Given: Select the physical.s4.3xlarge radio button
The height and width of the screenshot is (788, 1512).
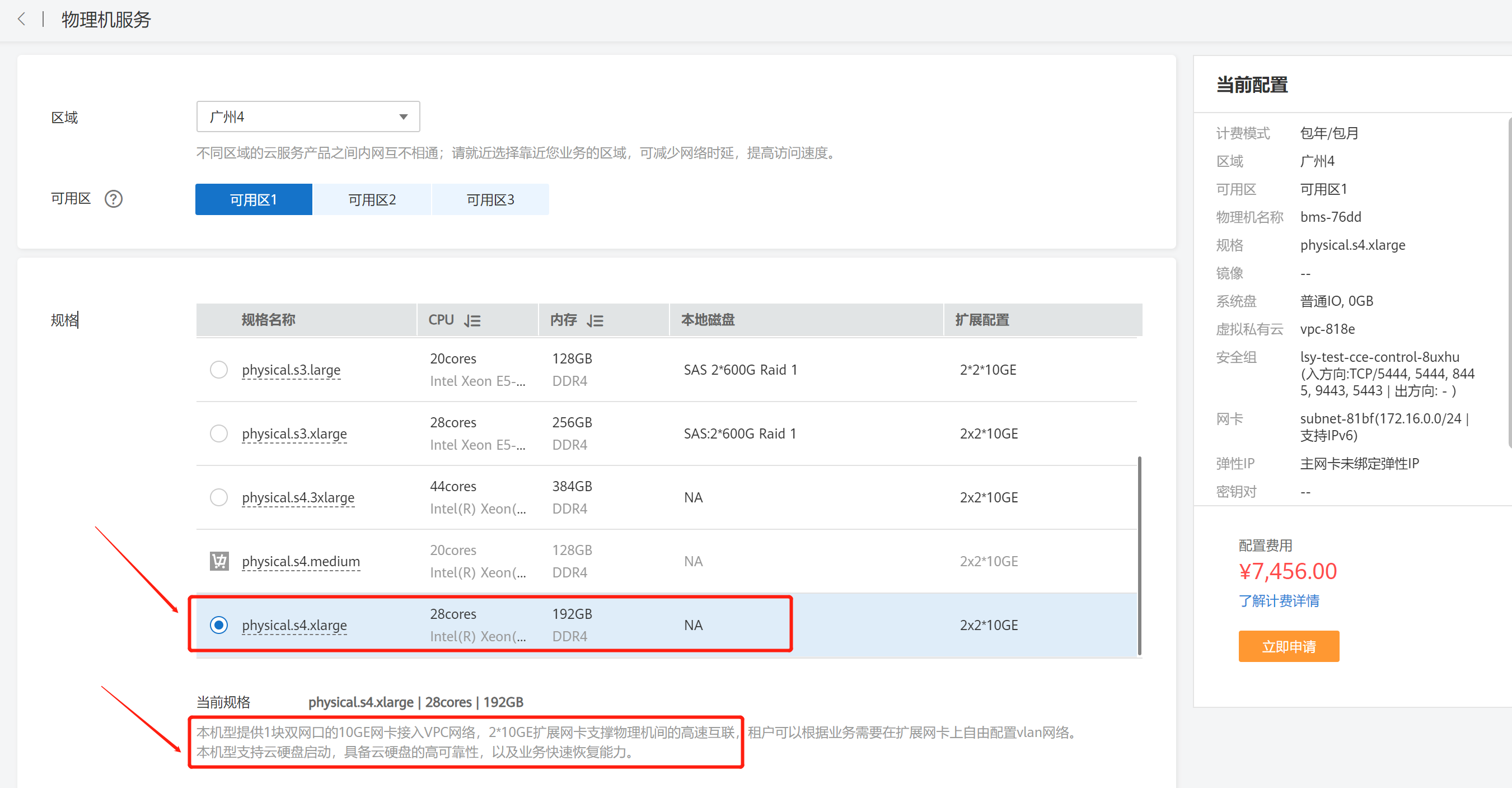Looking at the screenshot, I should [219, 497].
